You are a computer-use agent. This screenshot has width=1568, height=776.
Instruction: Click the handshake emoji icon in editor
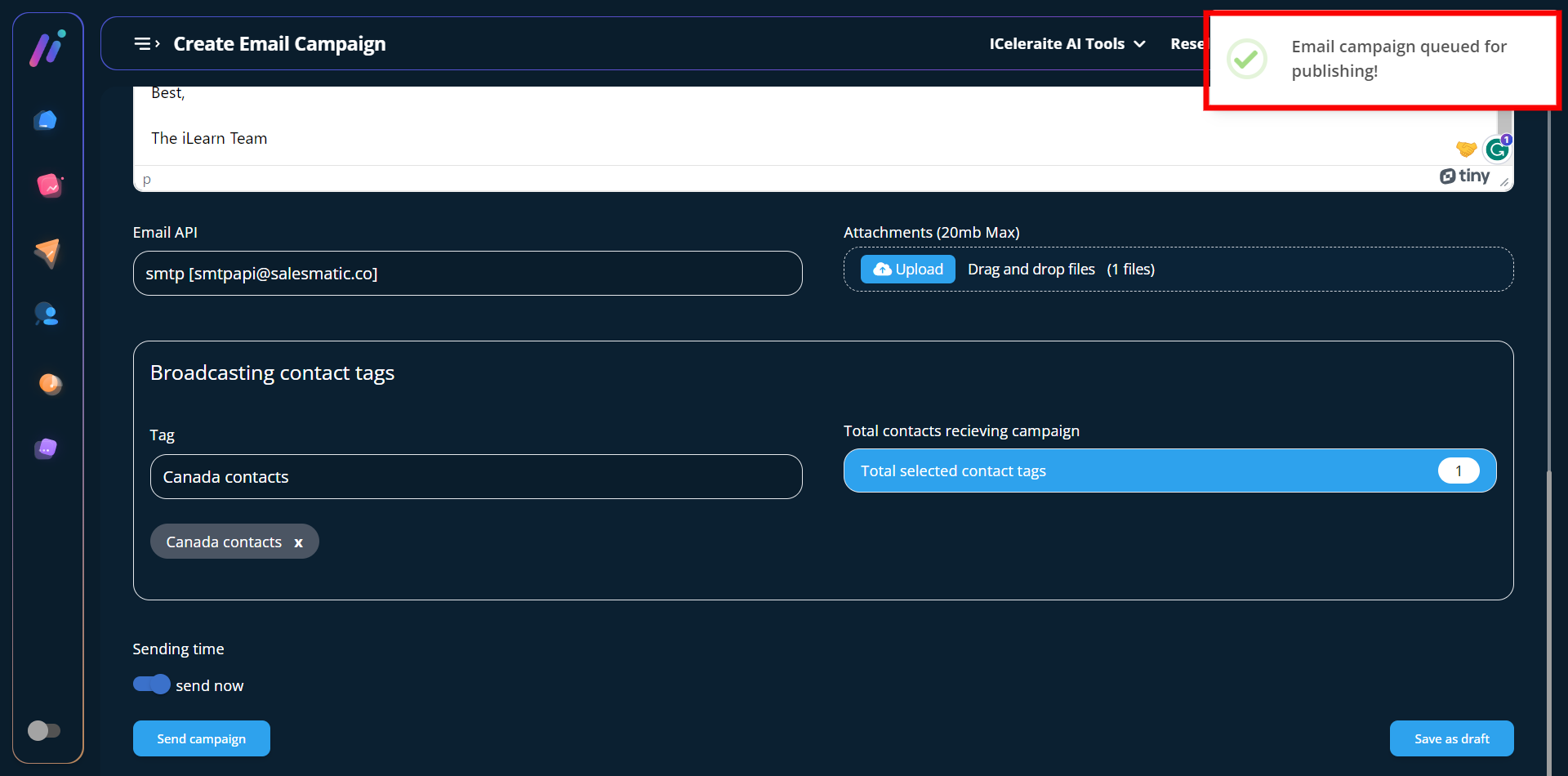pyautogui.click(x=1466, y=149)
